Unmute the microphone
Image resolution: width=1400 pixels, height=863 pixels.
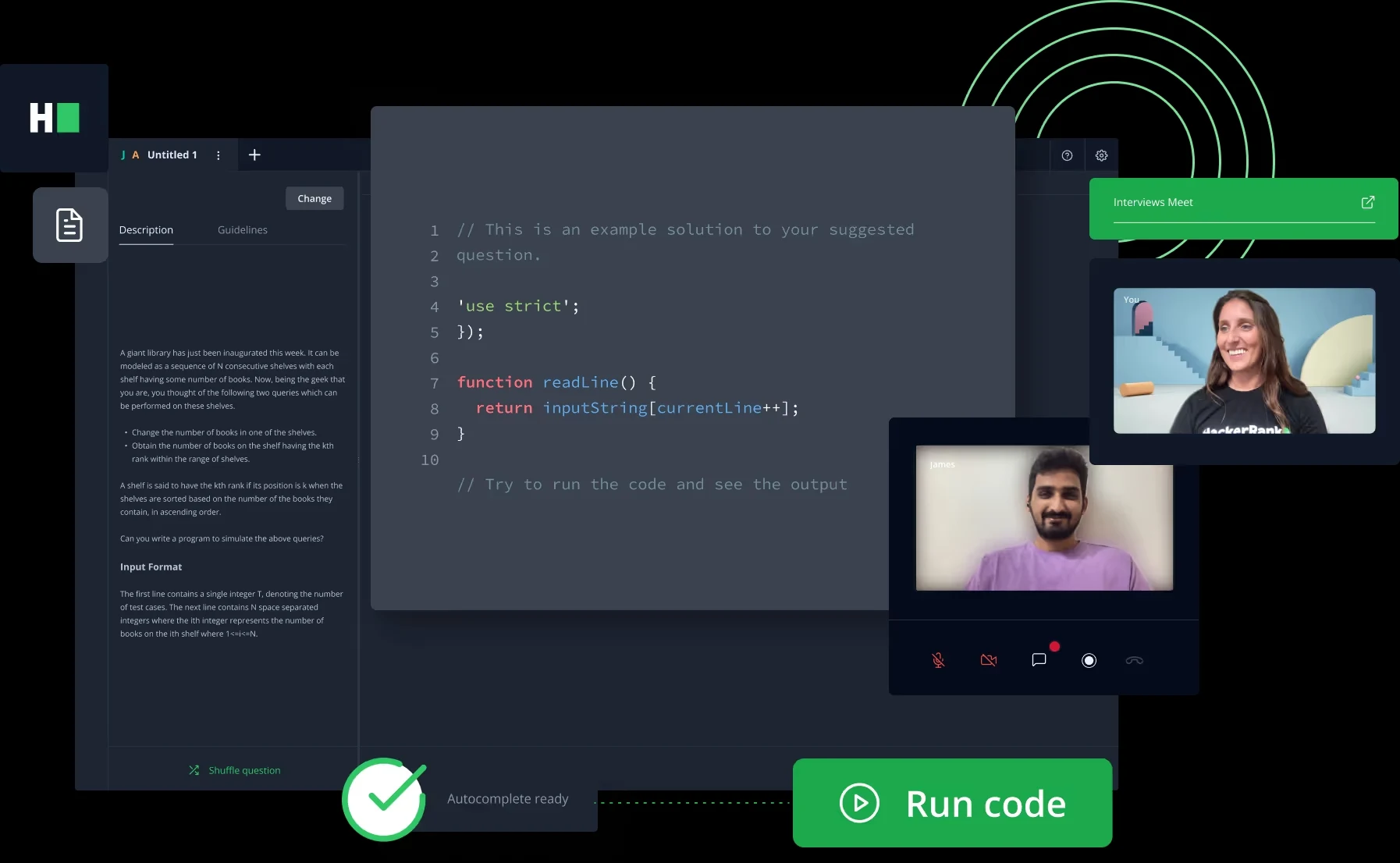point(938,660)
